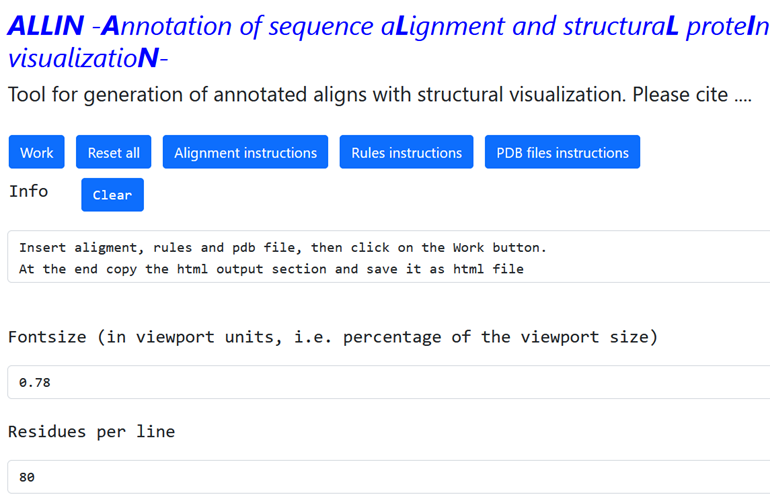Show the Rules instructions
Screen dimensions: 770x501
[406, 153]
